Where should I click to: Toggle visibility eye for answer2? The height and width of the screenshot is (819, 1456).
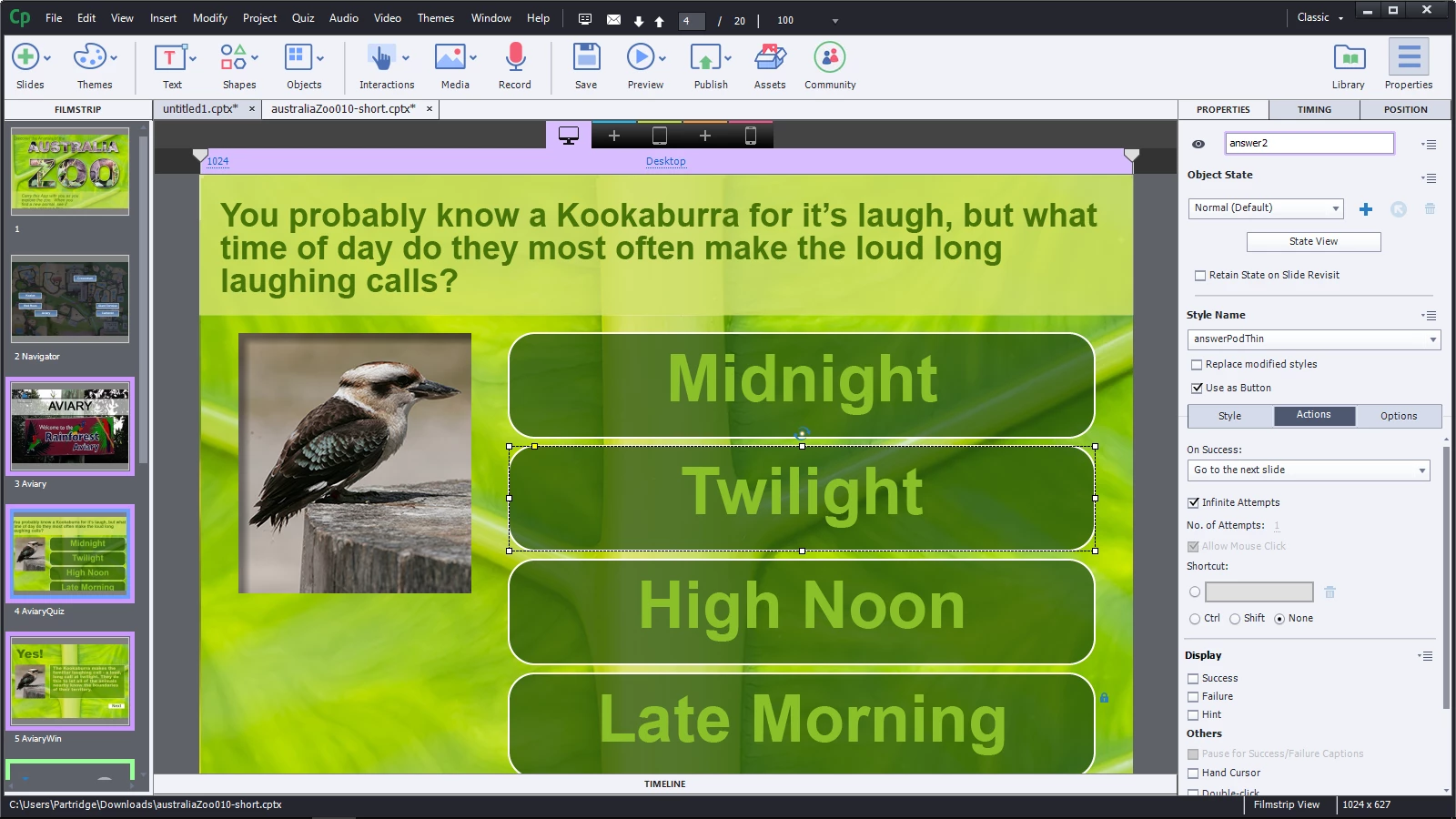coord(1198,144)
